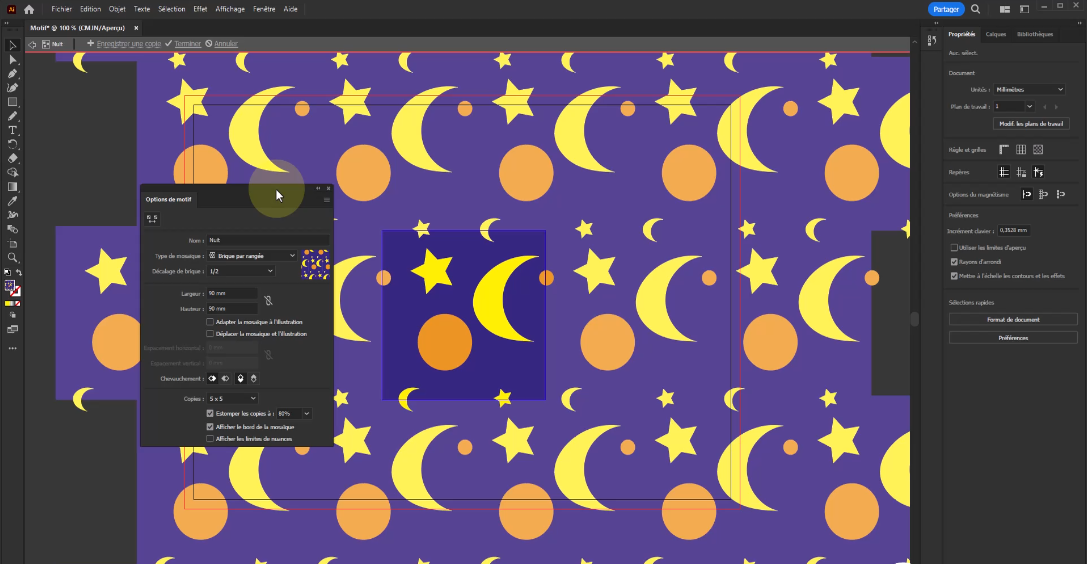
Task: Click the Pattern Tile tool icon
Action: (152, 218)
